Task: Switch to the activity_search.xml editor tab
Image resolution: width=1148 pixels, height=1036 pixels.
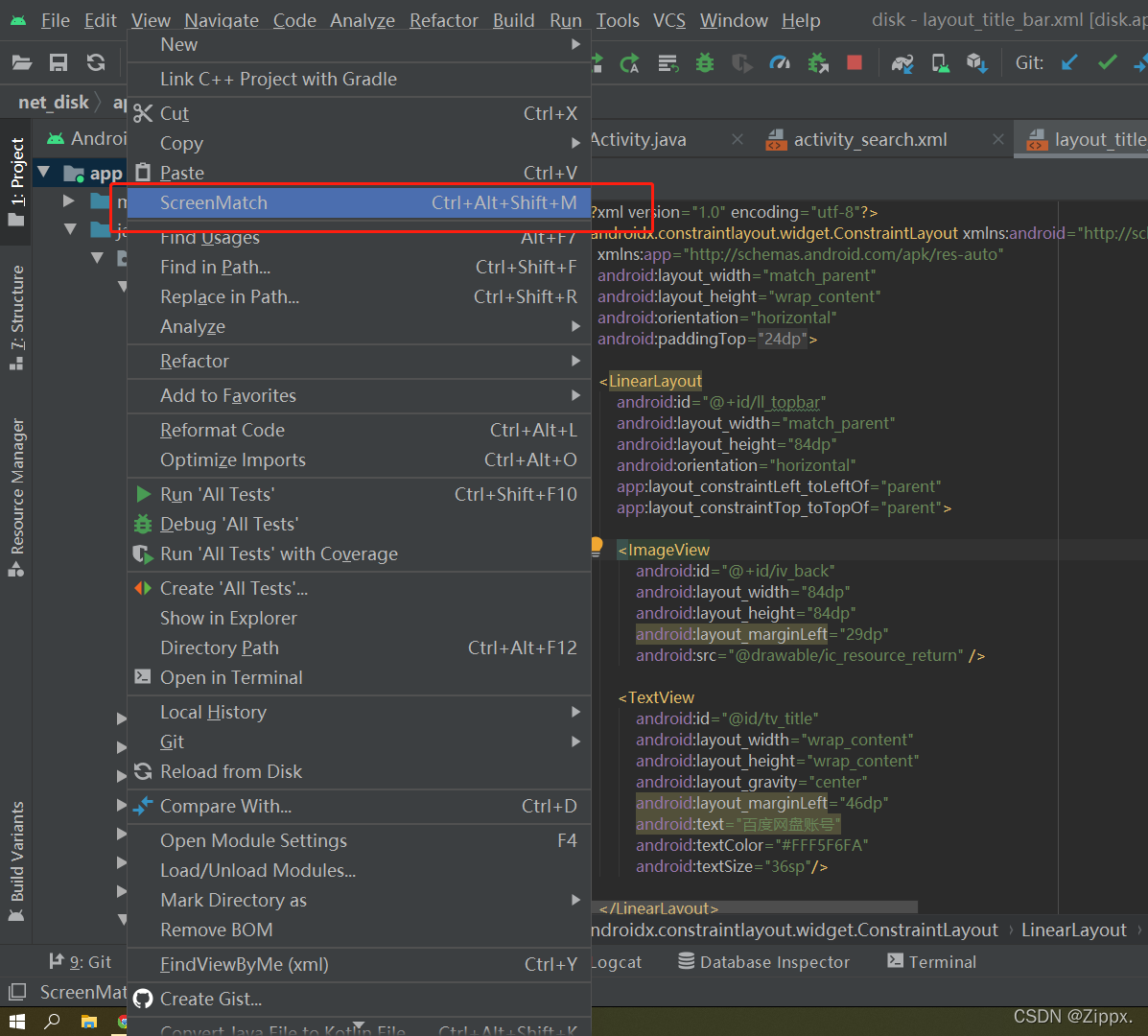Action: [871, 140]
